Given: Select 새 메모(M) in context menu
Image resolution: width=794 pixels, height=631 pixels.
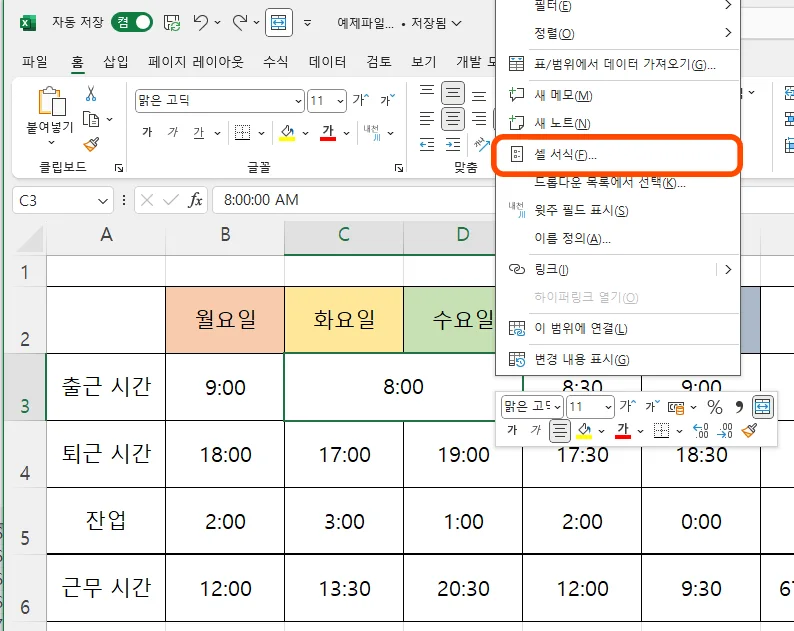Looking at the screenshot, I should pyautogui.click(x=617, y=95).
